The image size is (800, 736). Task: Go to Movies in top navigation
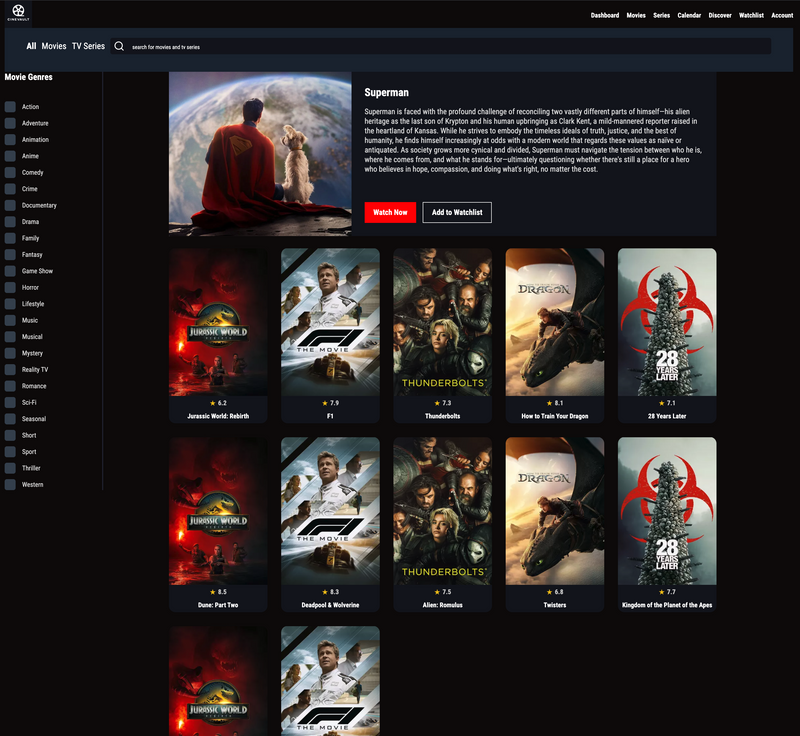(636, 15)
